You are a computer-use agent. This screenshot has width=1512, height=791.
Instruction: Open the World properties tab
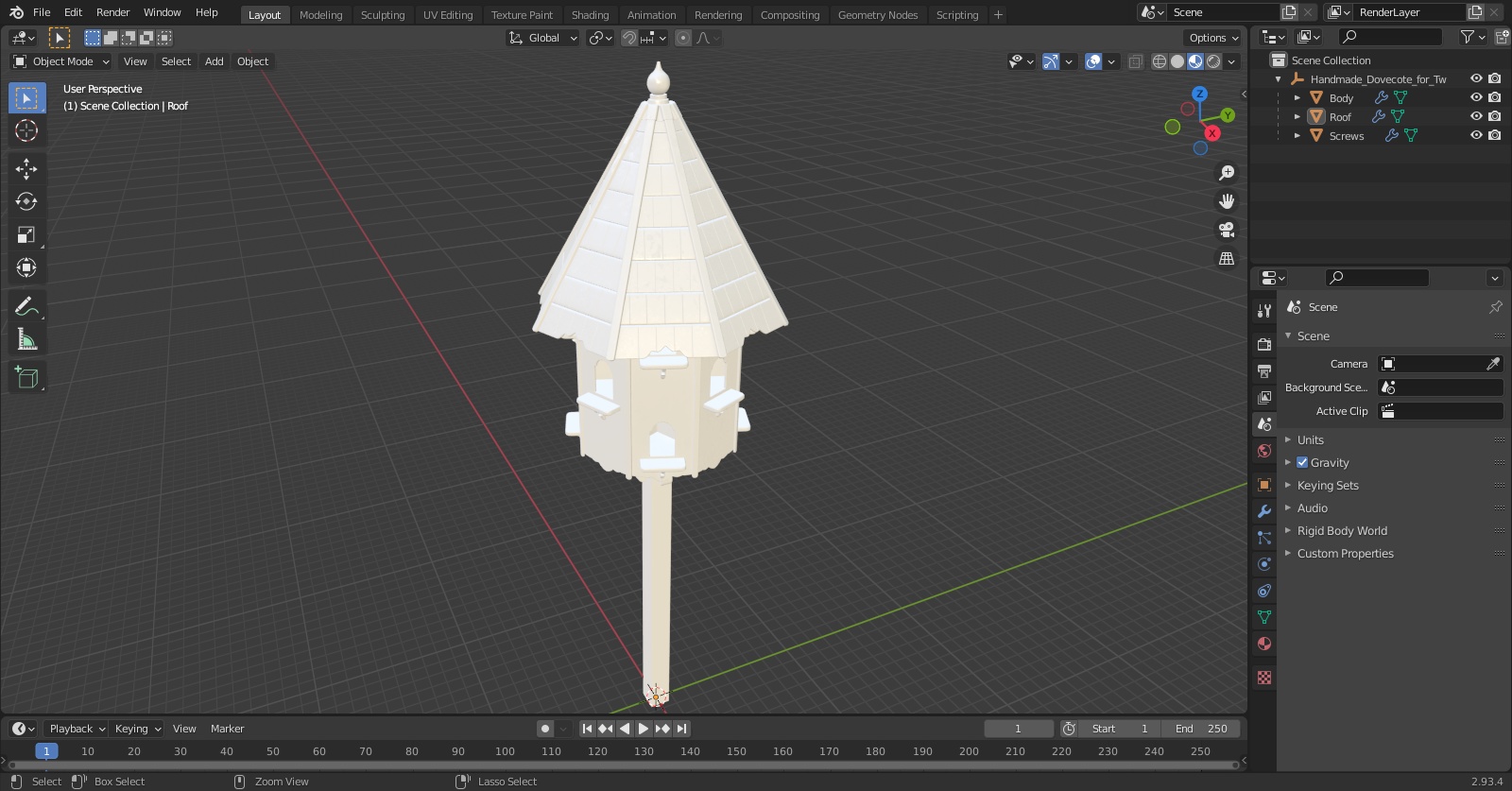(x=1264, y=451)
